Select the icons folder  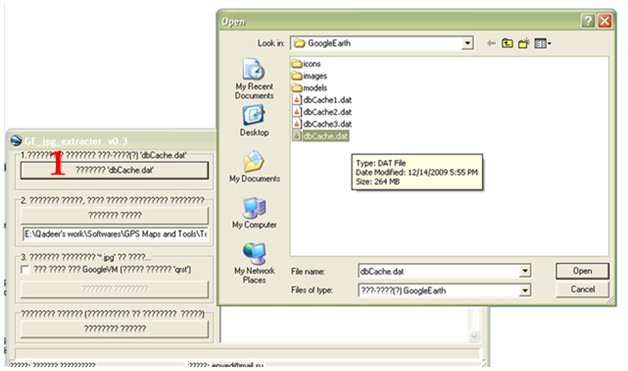coord(306,64)
